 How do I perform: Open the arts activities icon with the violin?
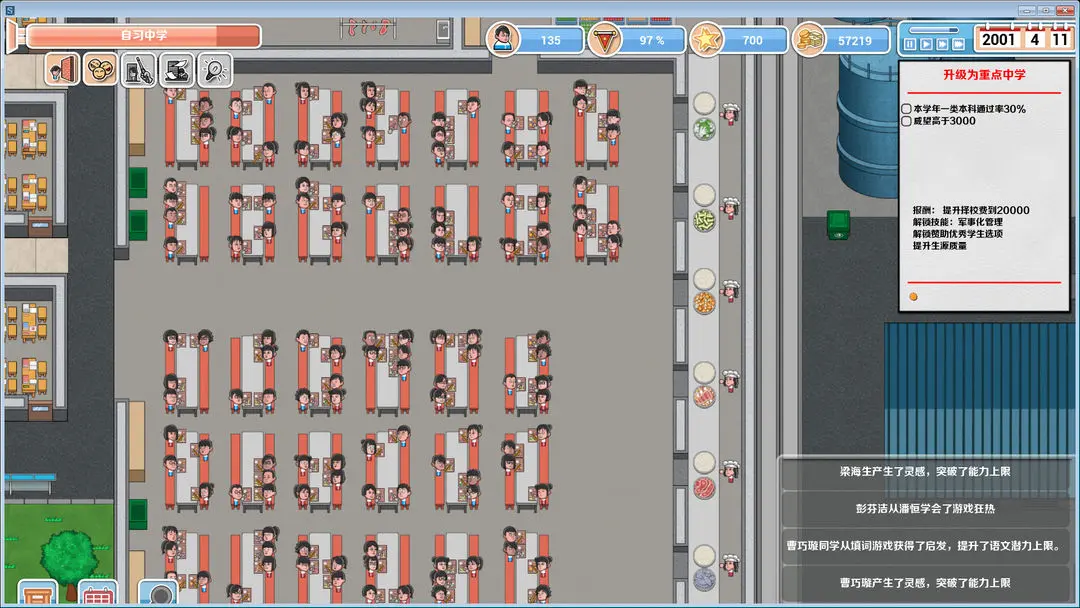click(x=140, y=72)
